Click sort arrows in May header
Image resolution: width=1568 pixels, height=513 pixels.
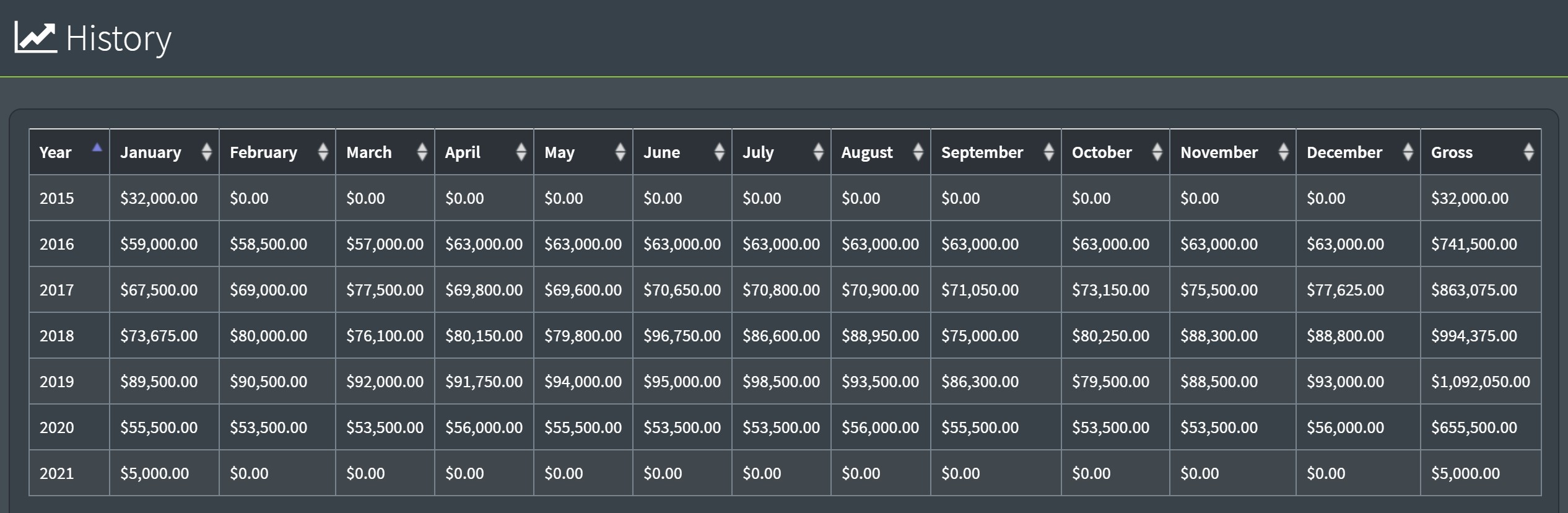coord(620,152)
